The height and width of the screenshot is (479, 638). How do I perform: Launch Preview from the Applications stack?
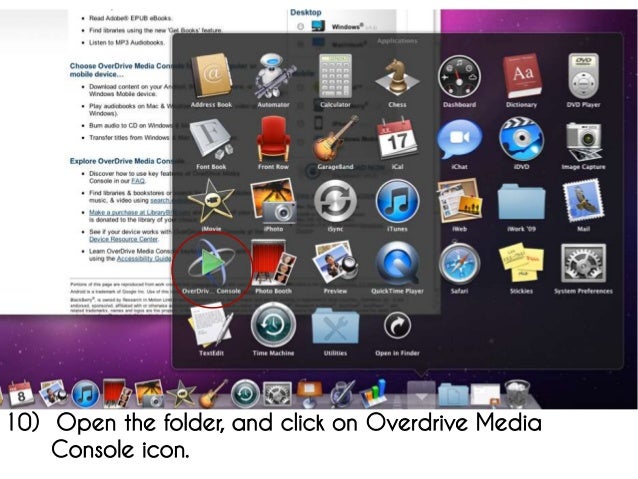coord(335,263)
